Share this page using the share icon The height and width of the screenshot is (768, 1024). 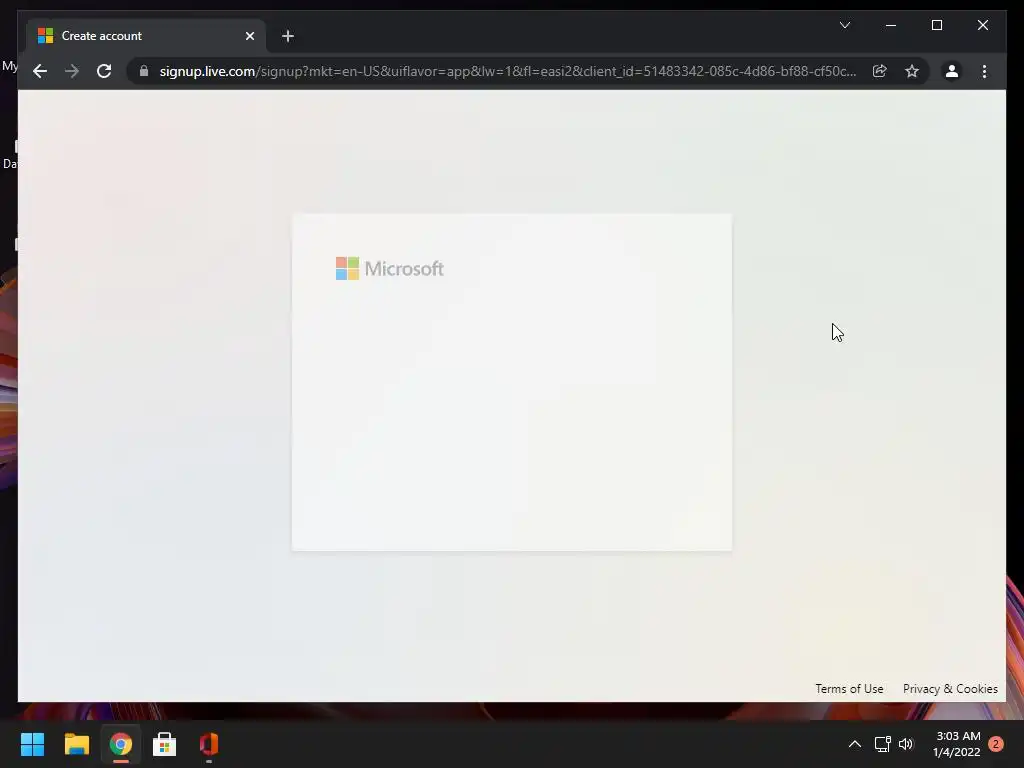880,71
